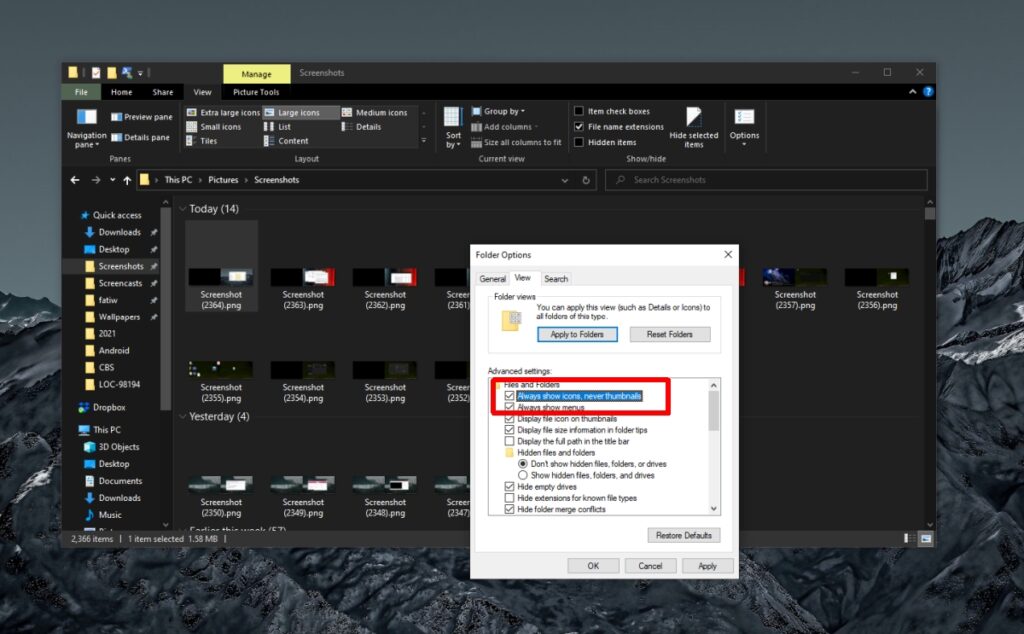Click the Refresh icon beside address bar
1024x634 pixels.
pos(587,180)
